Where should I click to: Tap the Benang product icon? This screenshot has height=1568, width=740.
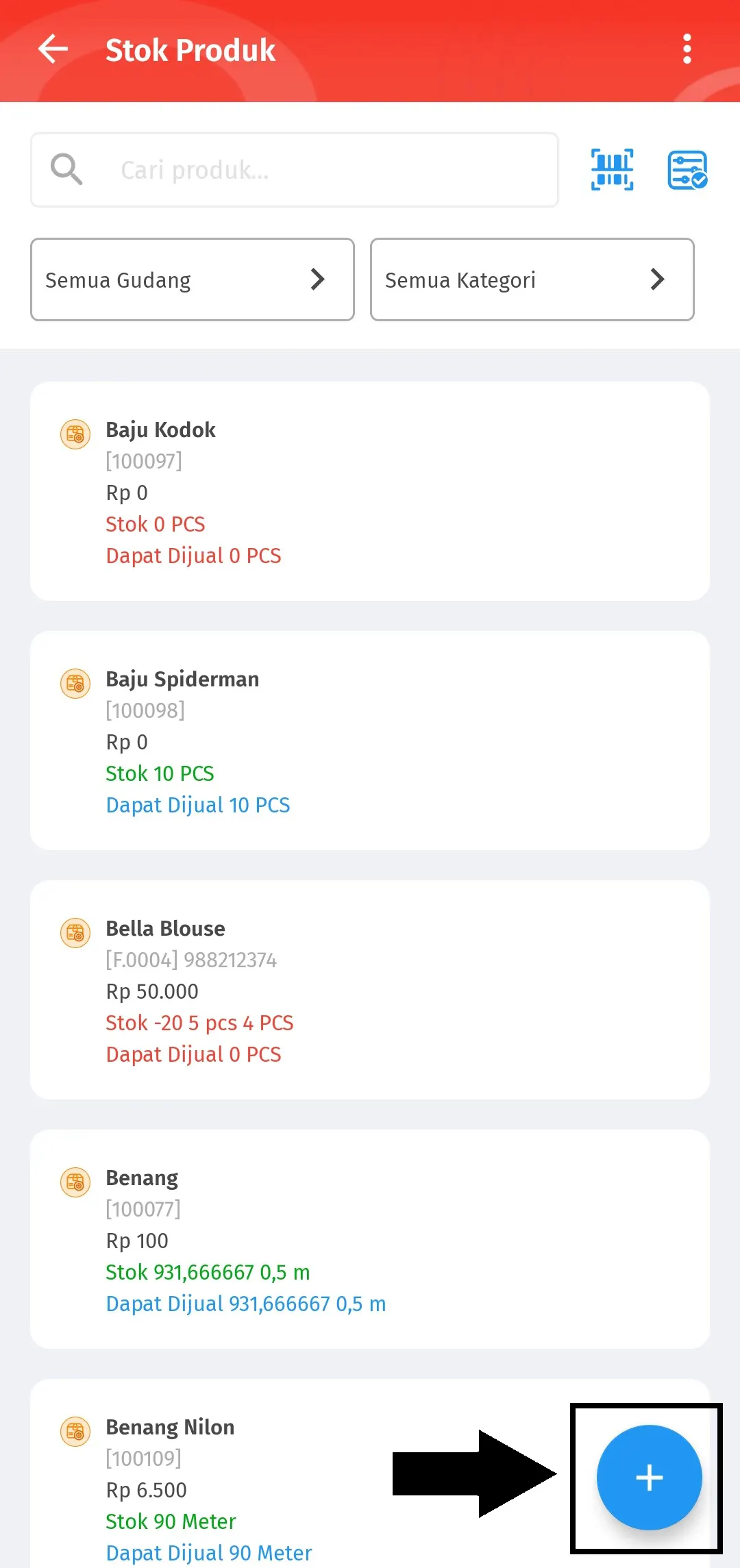point(75,1182)
